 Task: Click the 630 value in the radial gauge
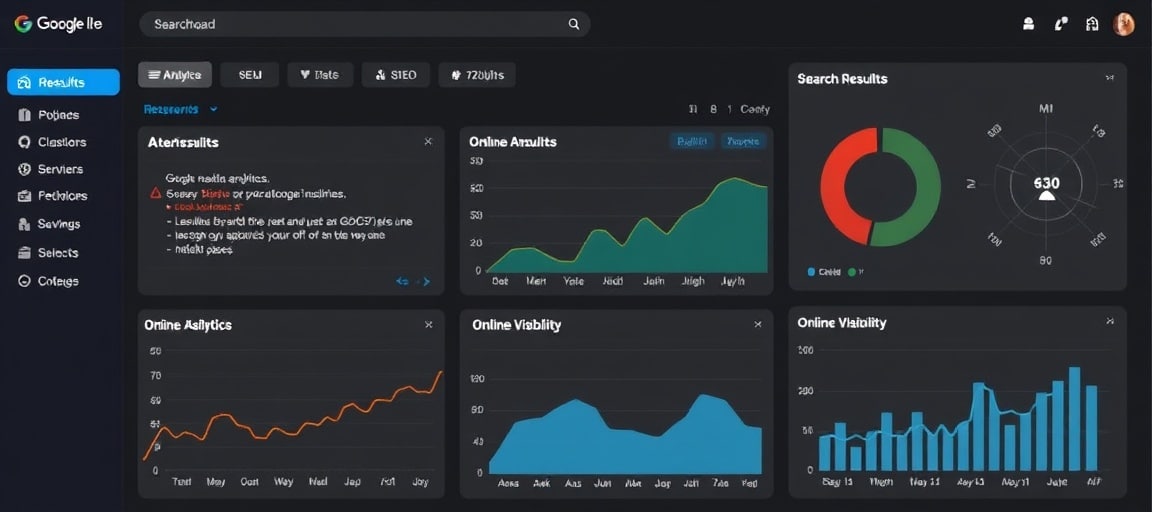click(x=1046, y=184)
